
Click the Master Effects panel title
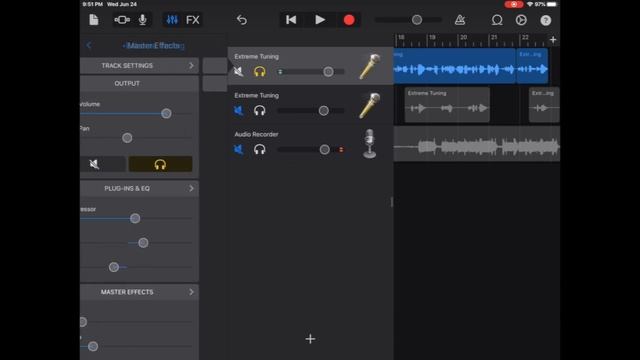point(153,46)
